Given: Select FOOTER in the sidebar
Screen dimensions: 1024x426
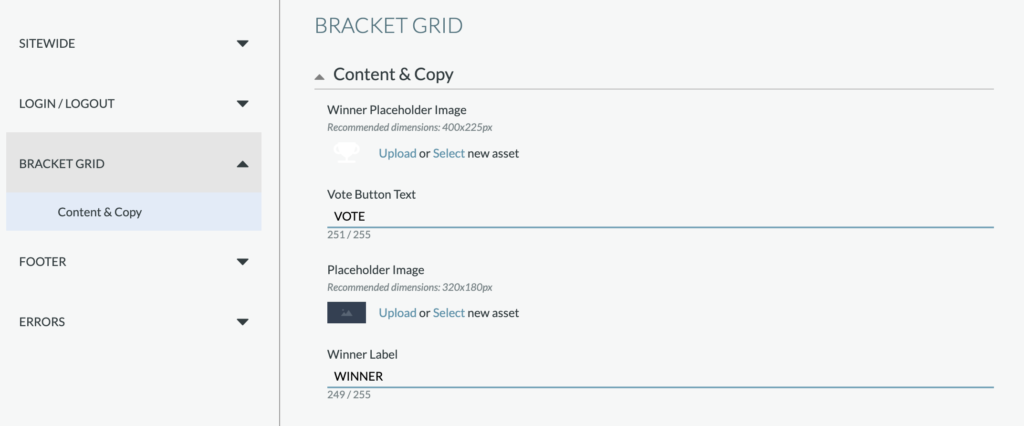Looking at the screenshot, I should tap(43, 262).
